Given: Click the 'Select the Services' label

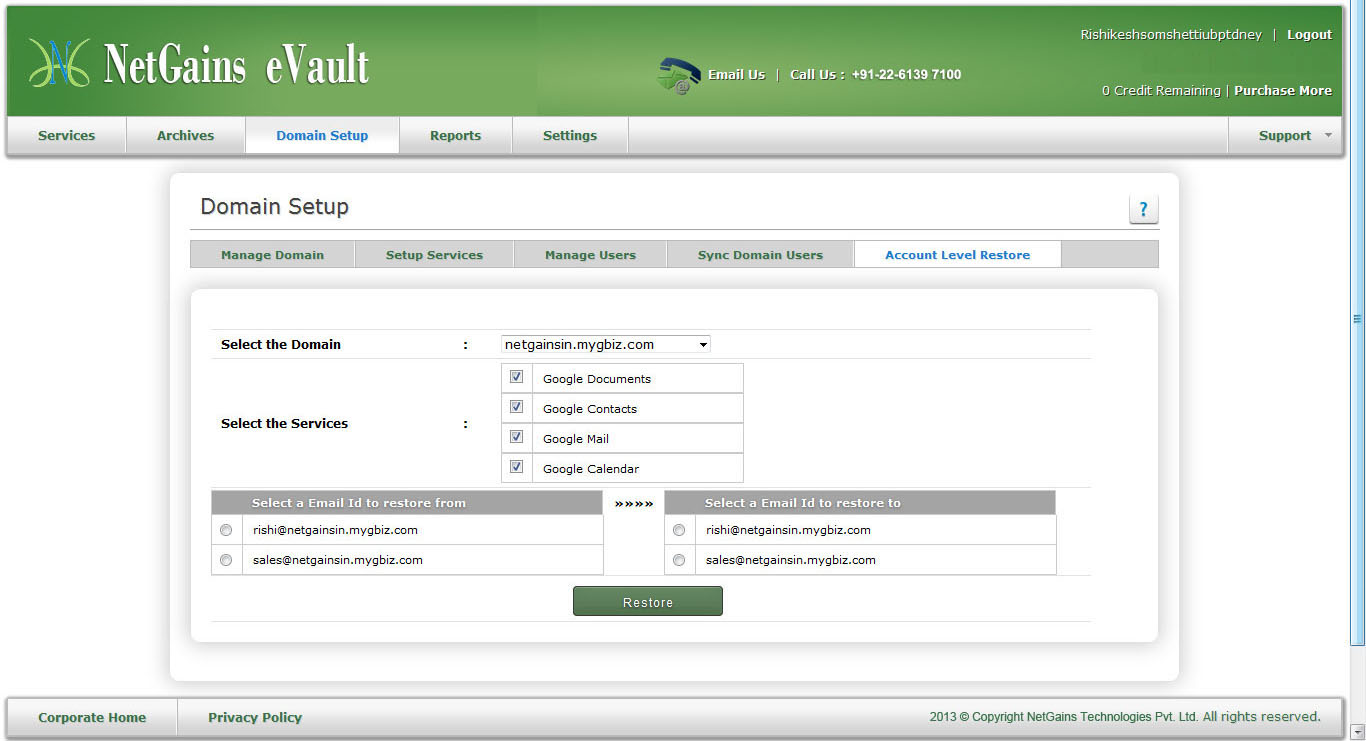Looking at the screenshot, I should point(284,424).
